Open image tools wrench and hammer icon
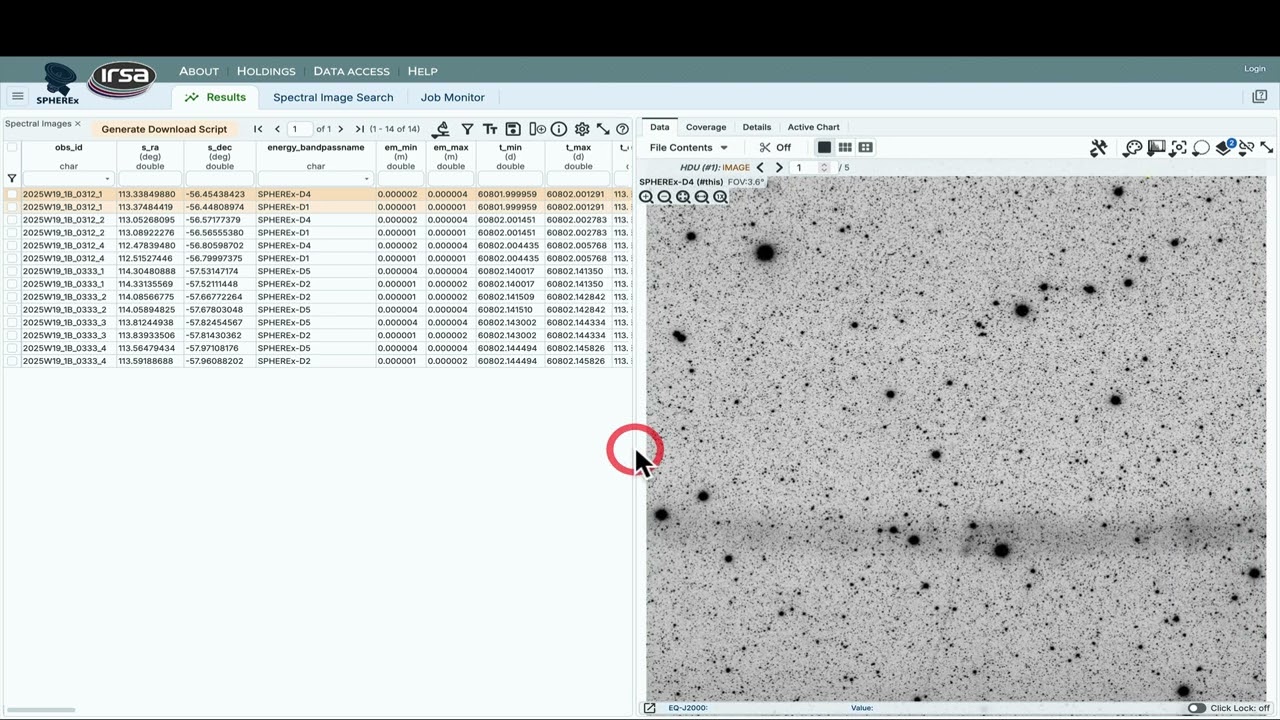The height and width of the screenshot is (720, 1280). click(1099, 147)
